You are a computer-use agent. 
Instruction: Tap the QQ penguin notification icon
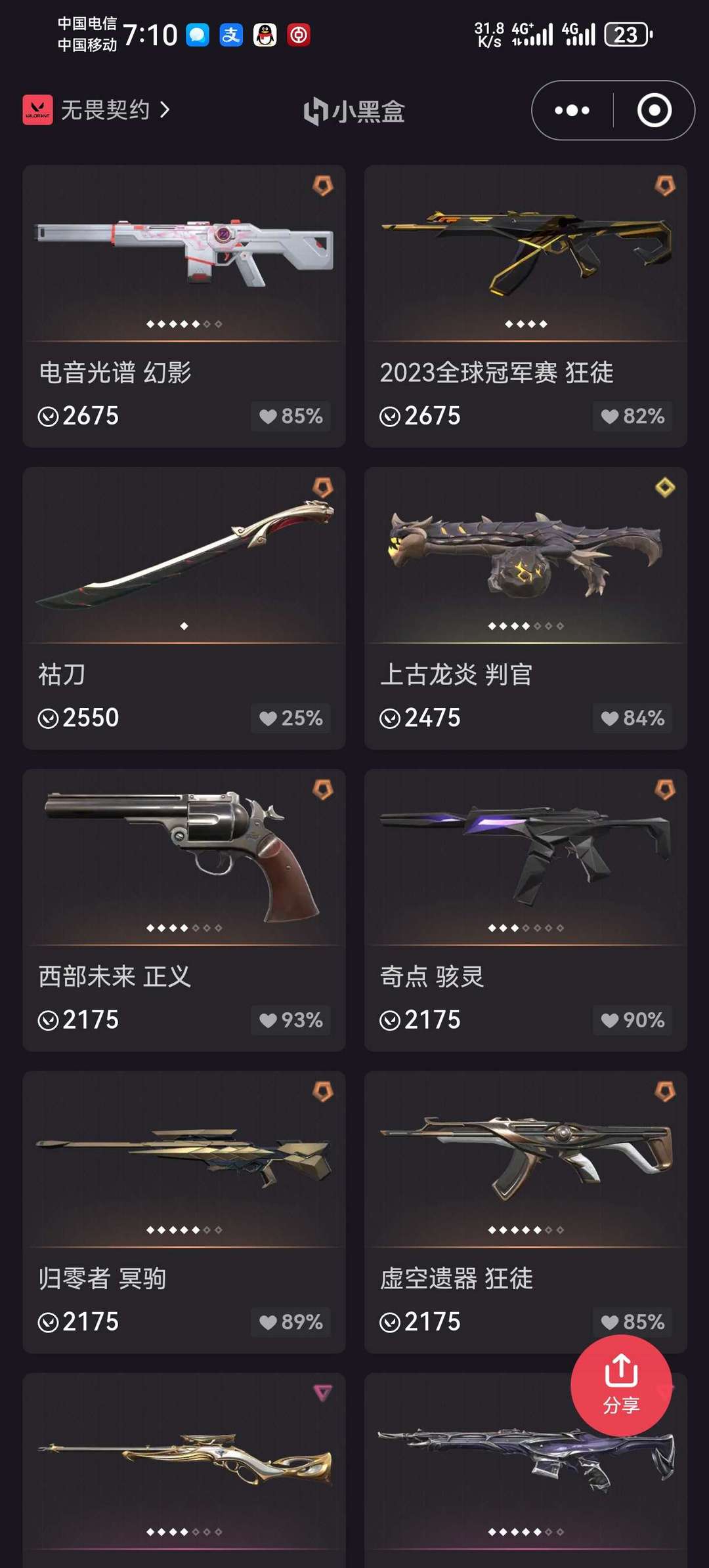pyautogui.click(x=265, y=35)
